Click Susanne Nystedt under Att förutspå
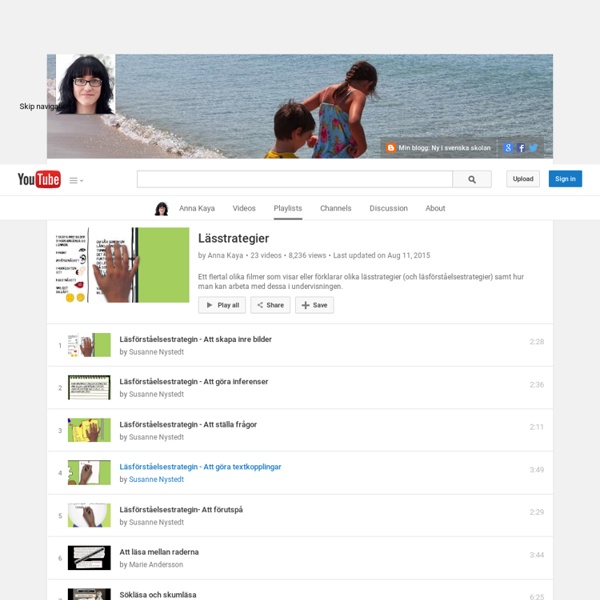 coord(156,522)
